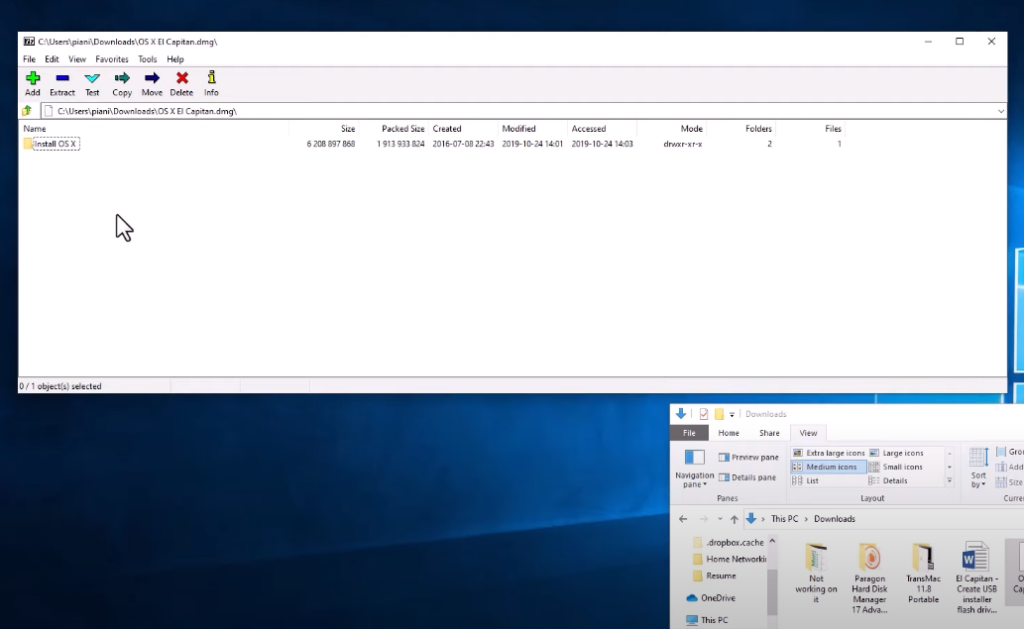Viewport: 1024px width, 629px height.
Task: Click This PC in Explorer breadcrumb
Action: tap(784, 519)
